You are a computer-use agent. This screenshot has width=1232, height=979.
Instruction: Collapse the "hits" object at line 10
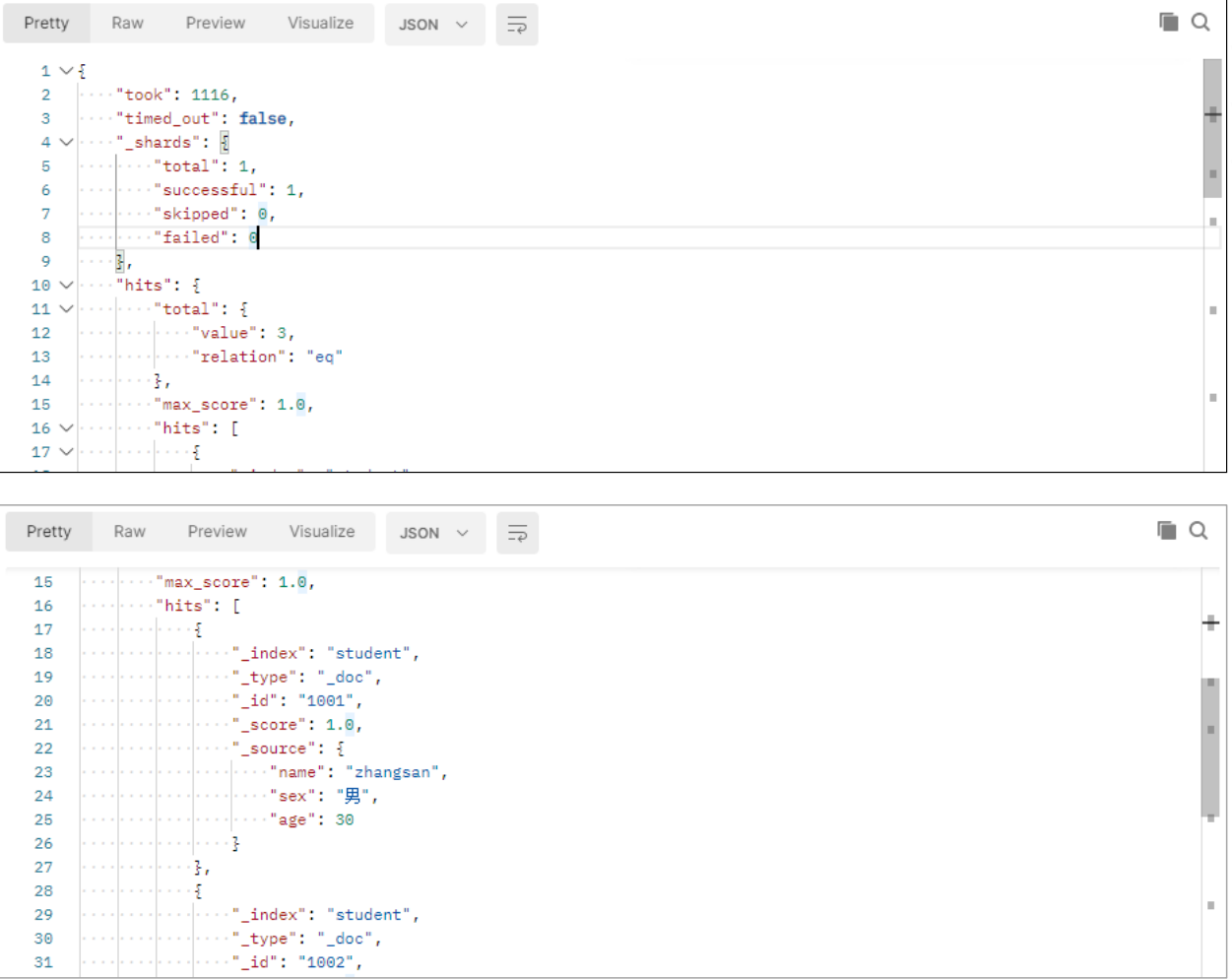pos(66,285)
